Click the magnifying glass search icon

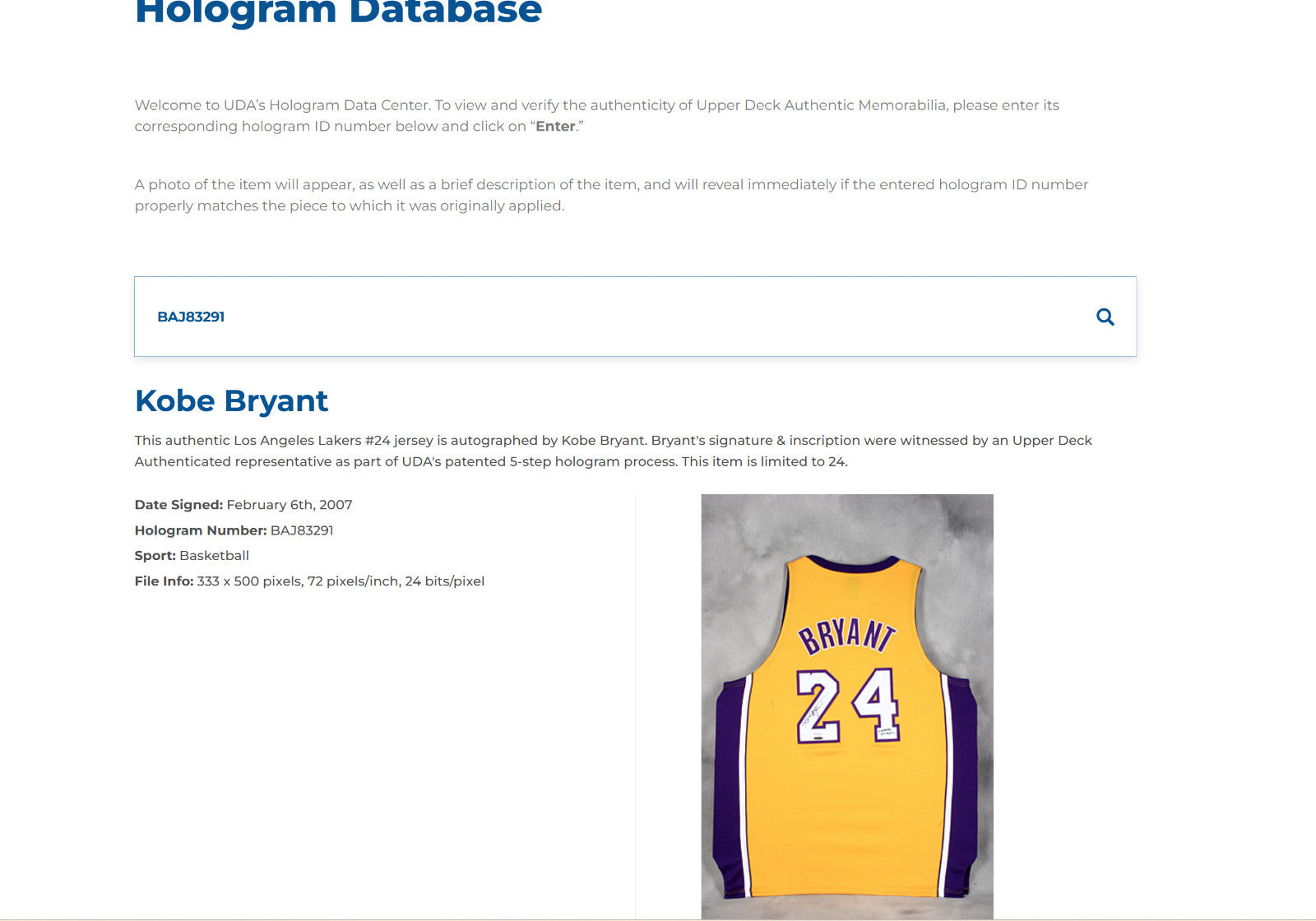click(1105, 317)
